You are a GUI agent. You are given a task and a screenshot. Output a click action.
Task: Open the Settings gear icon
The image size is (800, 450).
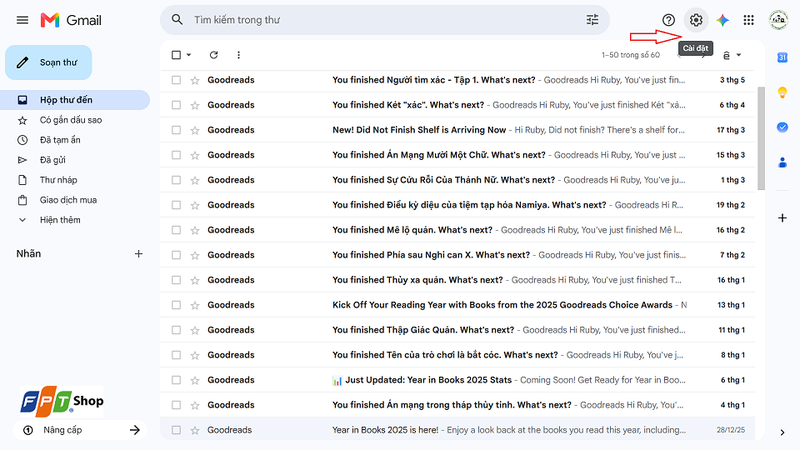[696, 20]
